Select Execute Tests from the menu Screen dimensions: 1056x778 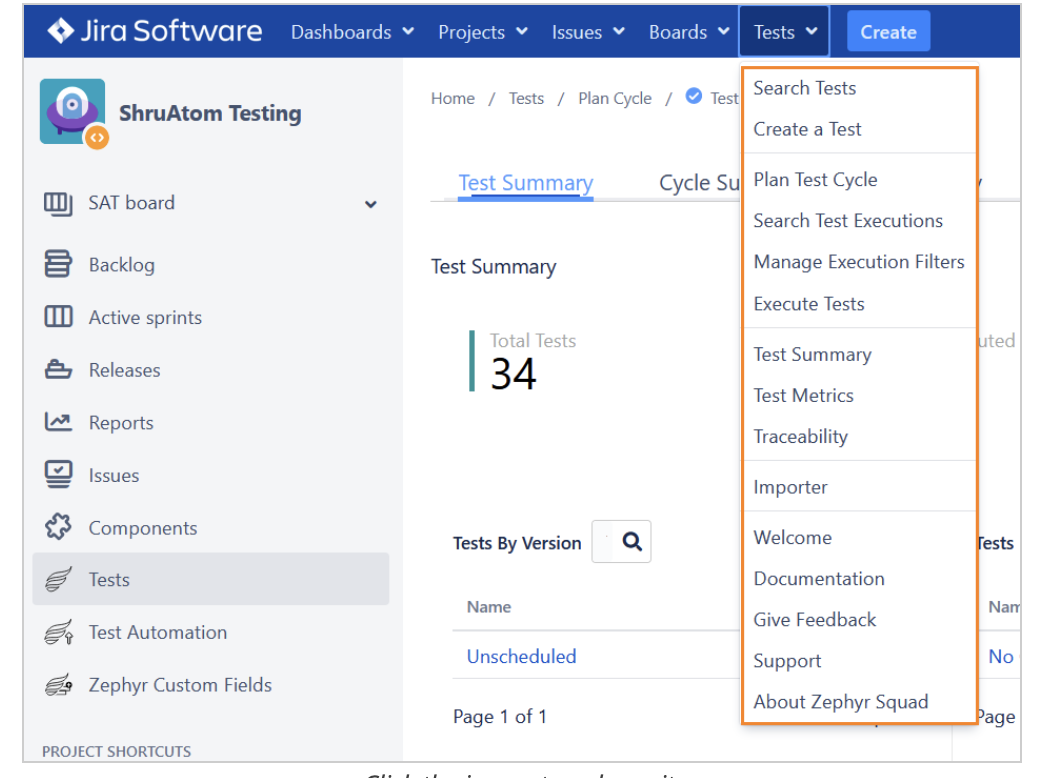click(809, 304)
